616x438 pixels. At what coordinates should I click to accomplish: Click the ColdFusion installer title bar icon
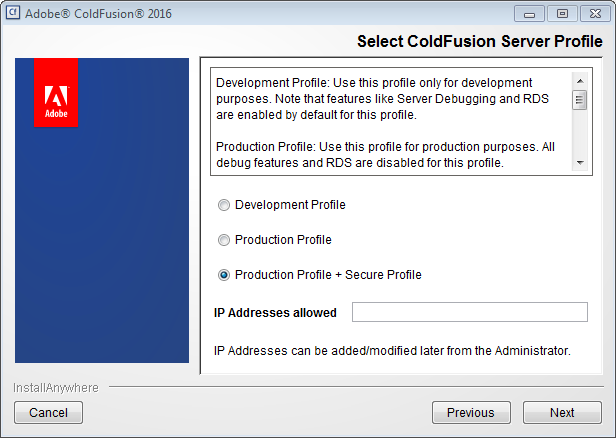14,14
